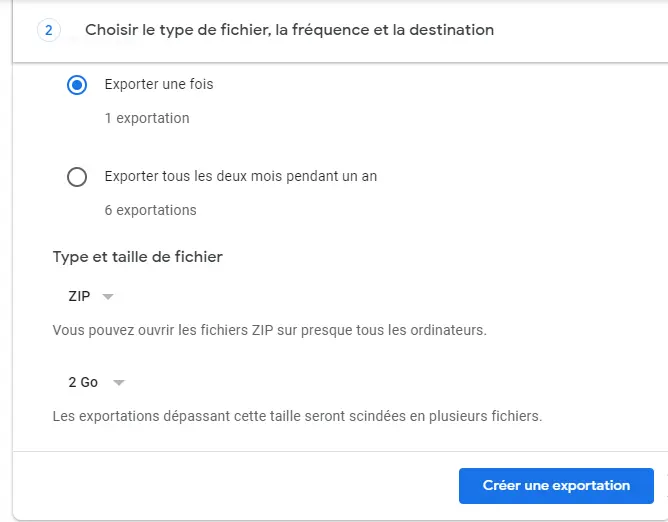Click the '6 exportations' subtext
This screenshot has width=668, height=522.
click(x=150, y=210)
